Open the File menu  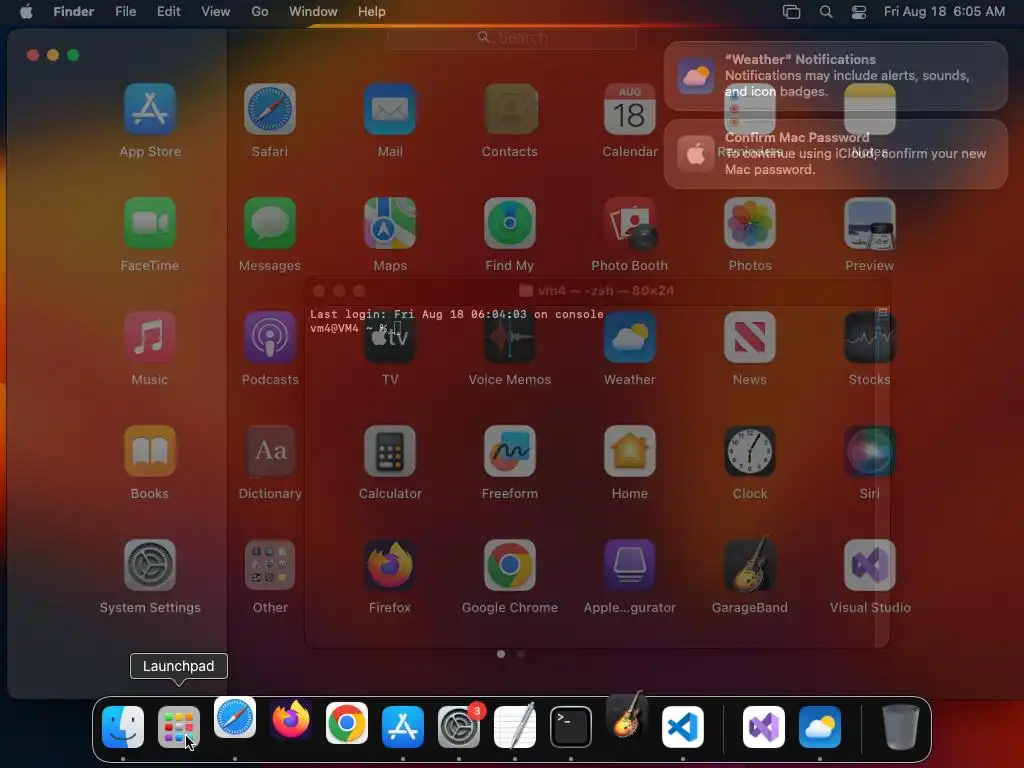pos(125,11)
